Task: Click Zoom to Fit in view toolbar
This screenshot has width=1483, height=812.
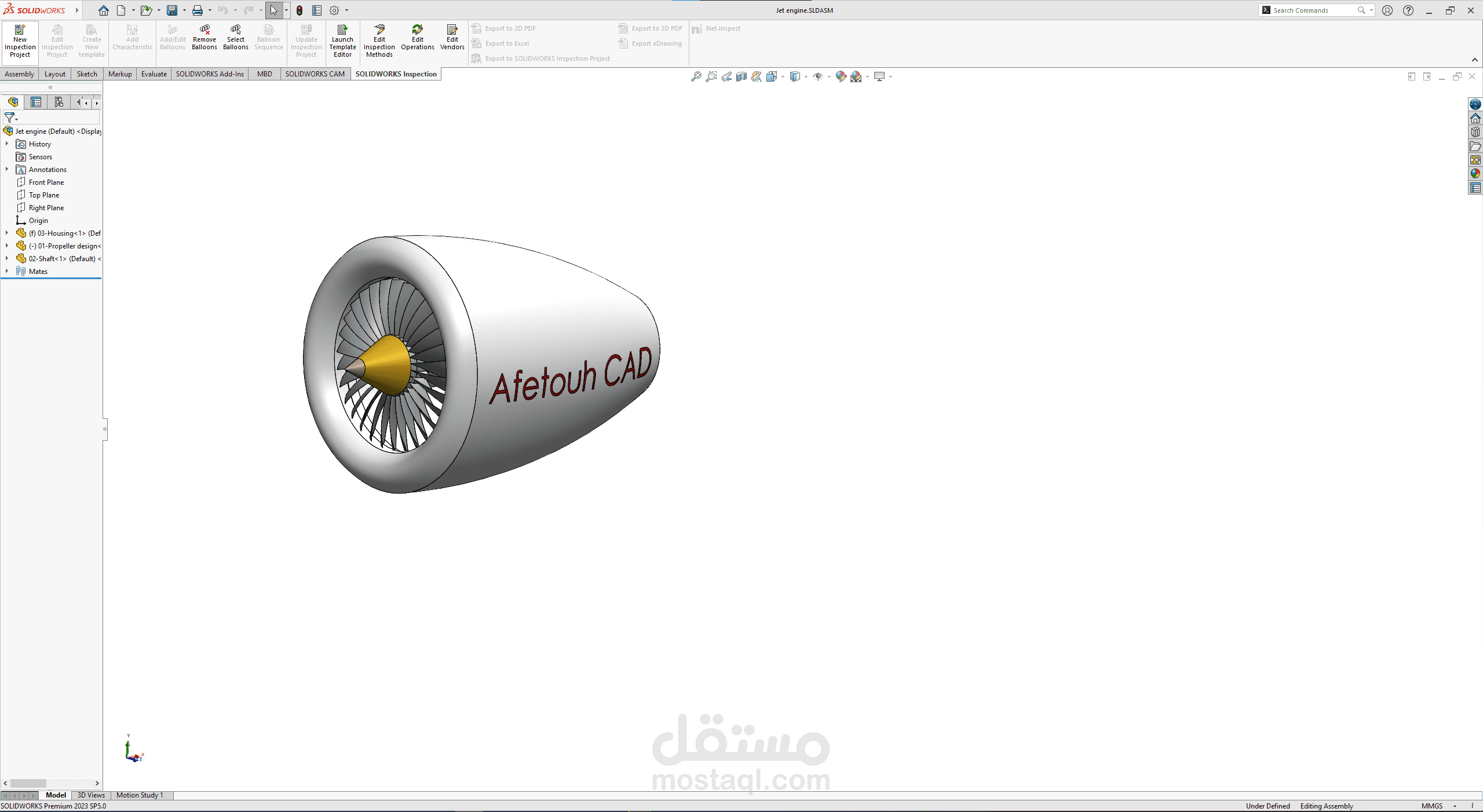Action: (x=696, y=76)
